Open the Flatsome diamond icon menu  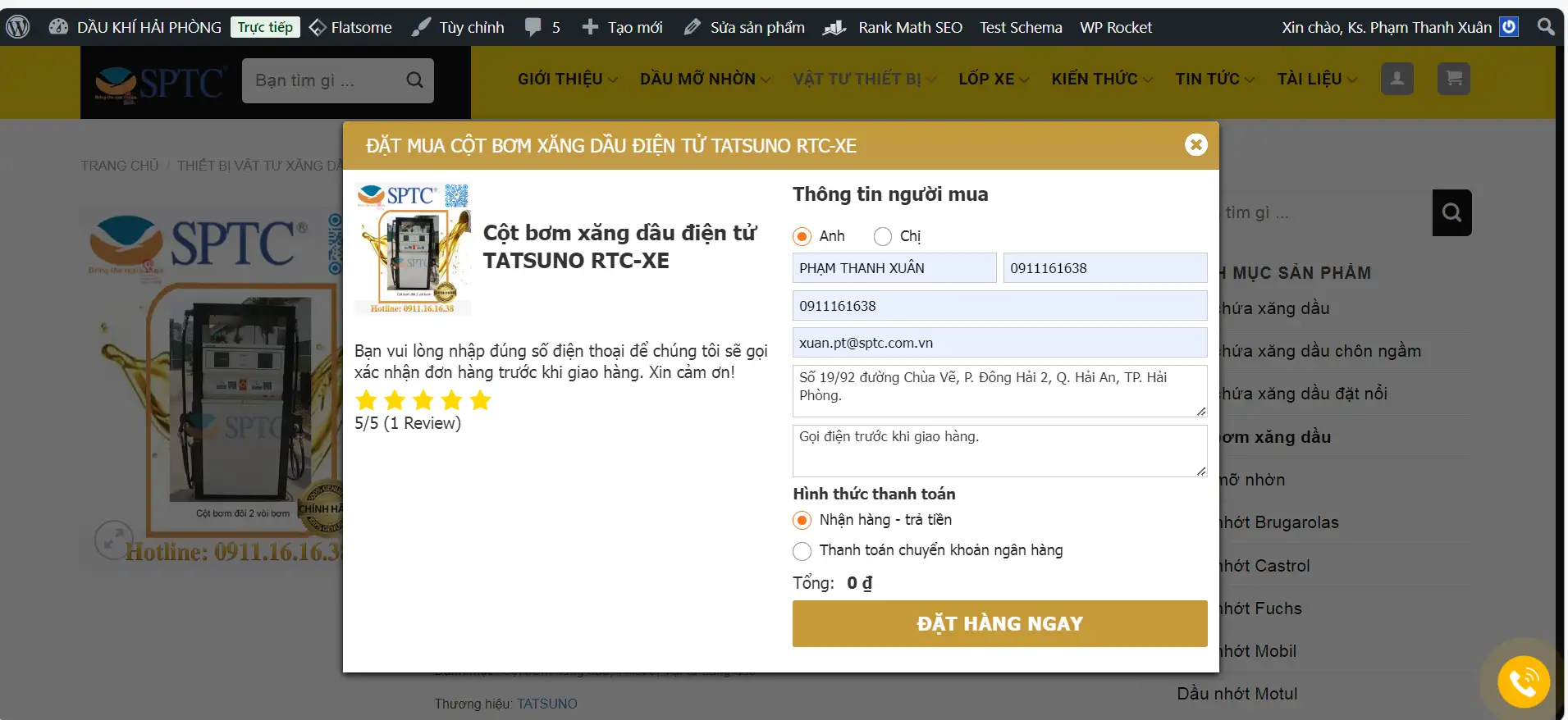pyautogui.click(x=318, y=27)
